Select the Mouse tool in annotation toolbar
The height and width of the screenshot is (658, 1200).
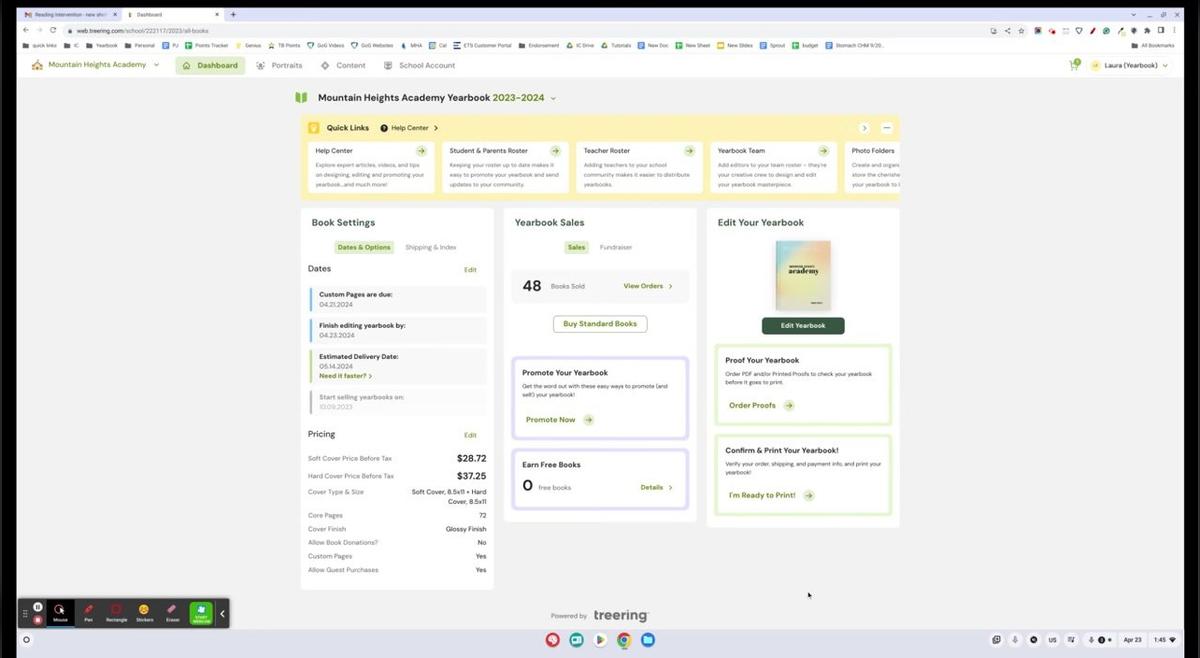(60, 612)
